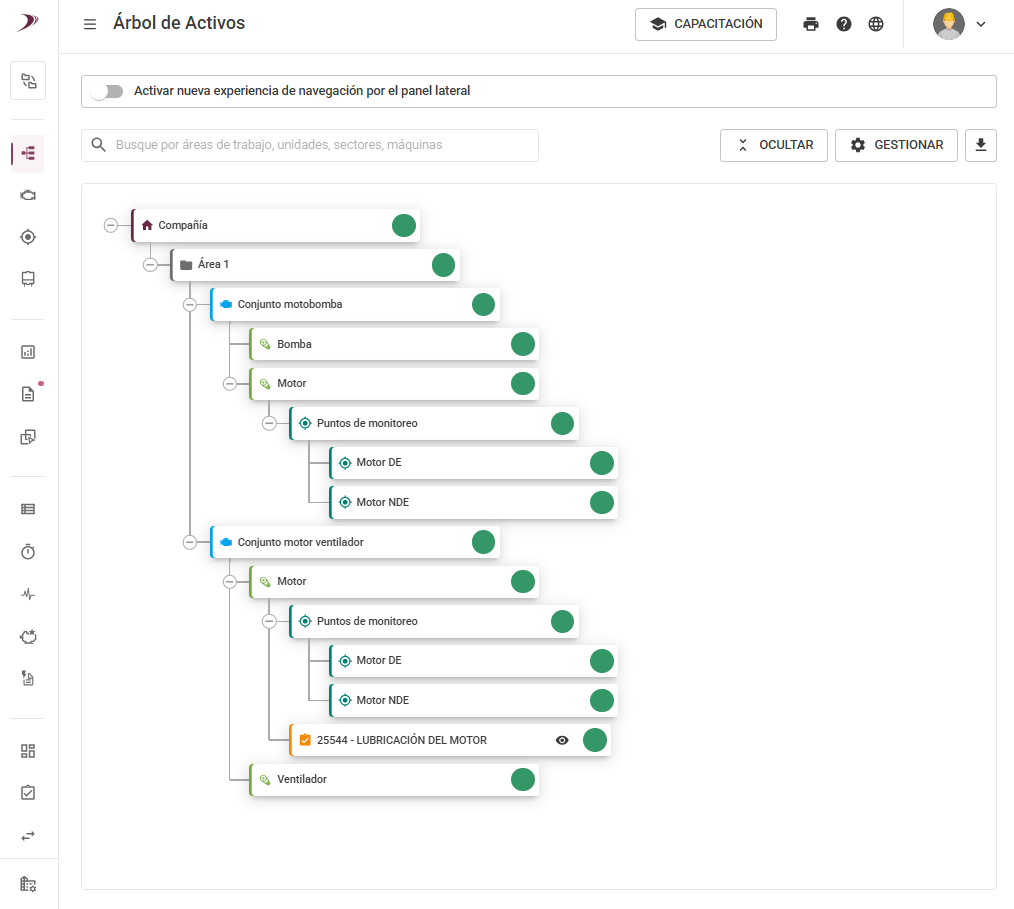1014x909 pixels.
Task: Click the stopwatch icon in sidebar
Action: pos(28,551)
